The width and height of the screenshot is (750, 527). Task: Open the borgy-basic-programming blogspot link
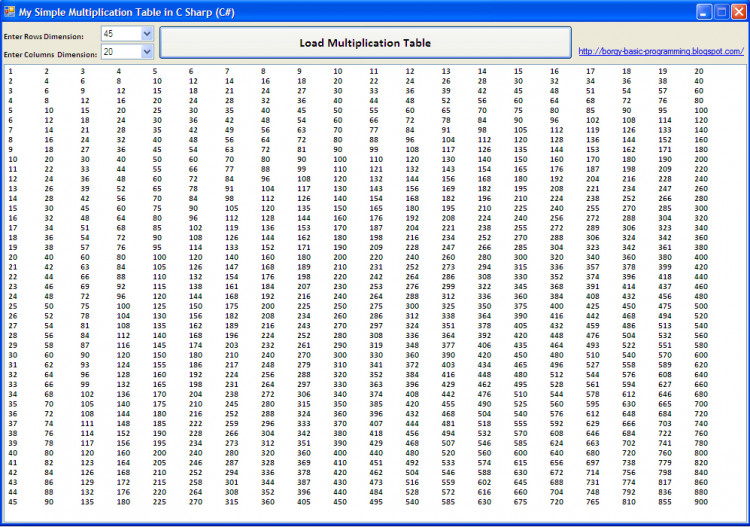[661, 51]
